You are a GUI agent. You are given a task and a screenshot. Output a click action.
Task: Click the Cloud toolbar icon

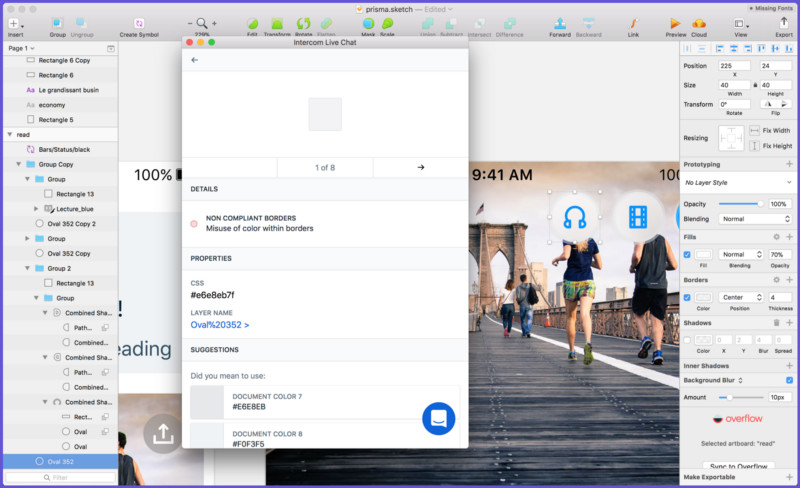(698, 23)
